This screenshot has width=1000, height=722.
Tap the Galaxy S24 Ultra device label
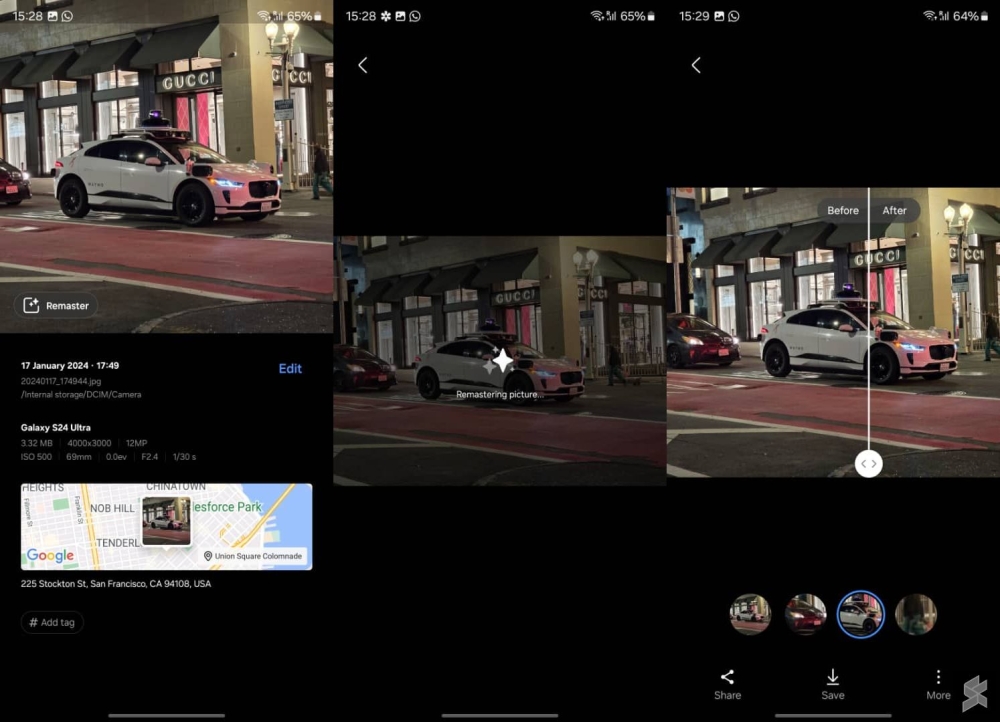tap(55, 427)
